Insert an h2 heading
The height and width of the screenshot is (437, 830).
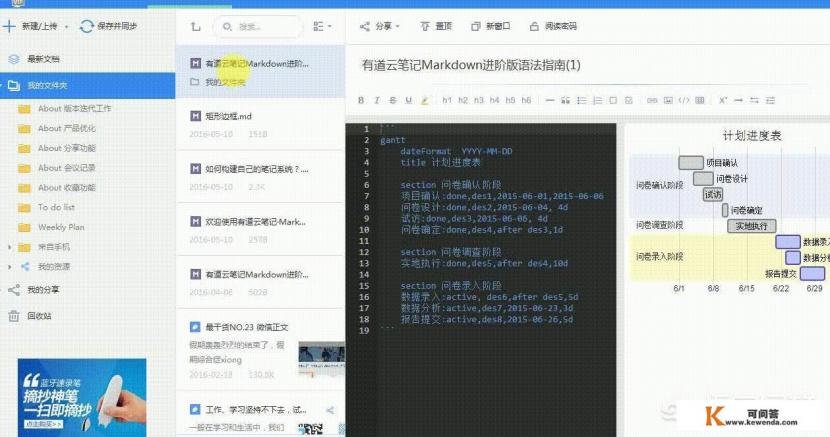point(463,100)
